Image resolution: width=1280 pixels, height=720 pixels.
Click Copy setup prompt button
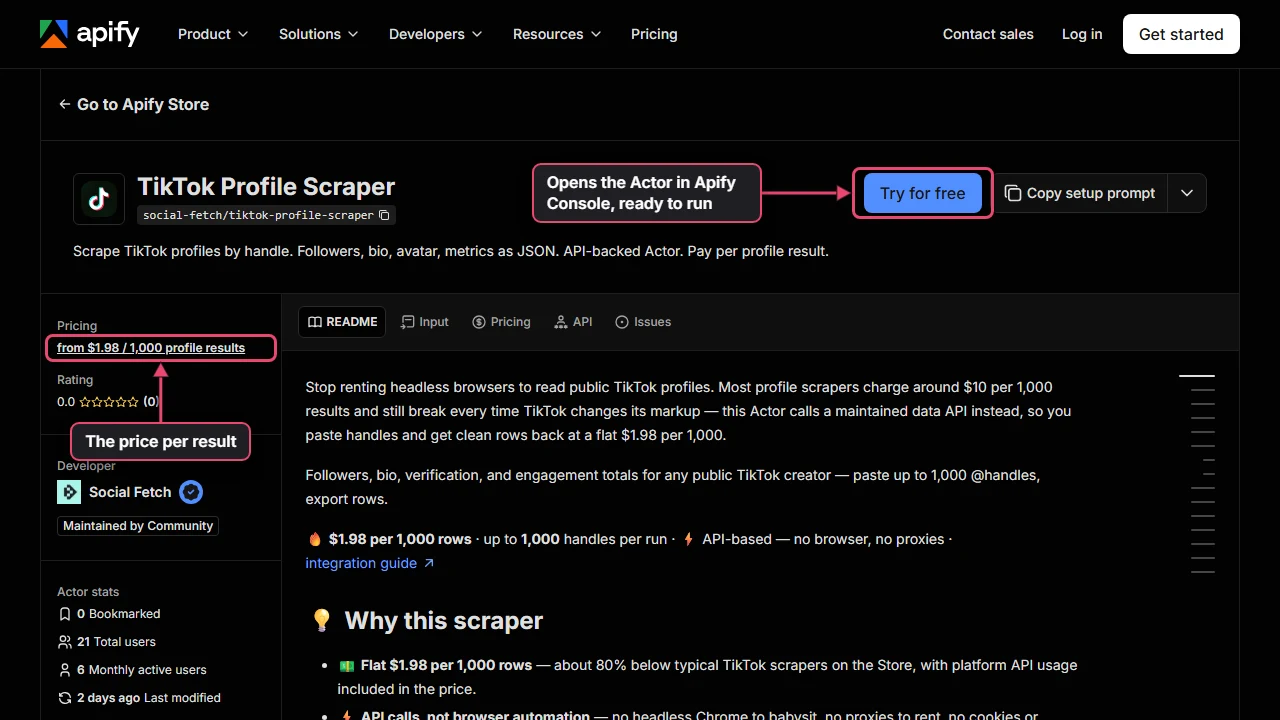[x=1080, y=193]
